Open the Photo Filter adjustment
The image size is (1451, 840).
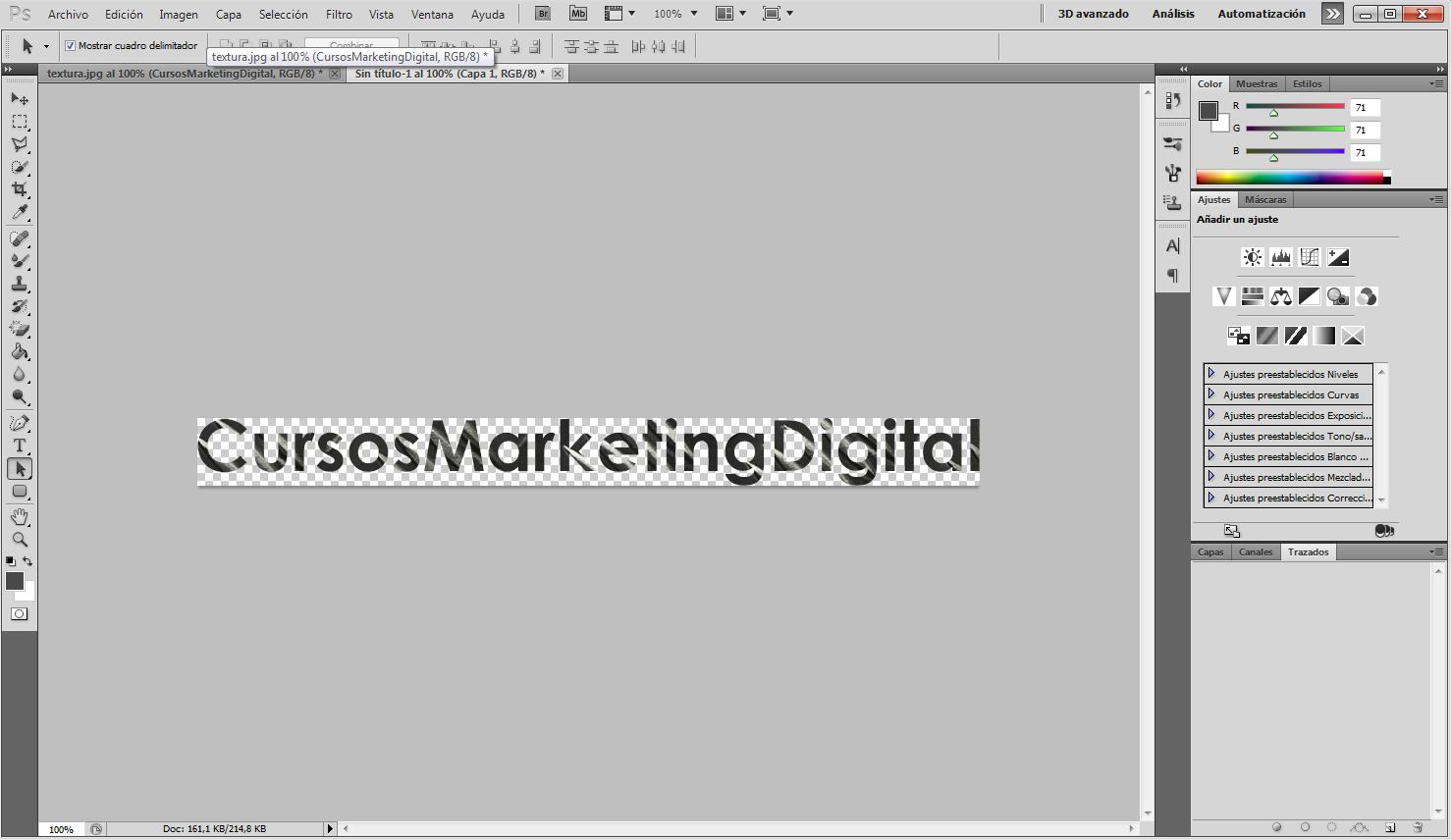pos(1337,296)
